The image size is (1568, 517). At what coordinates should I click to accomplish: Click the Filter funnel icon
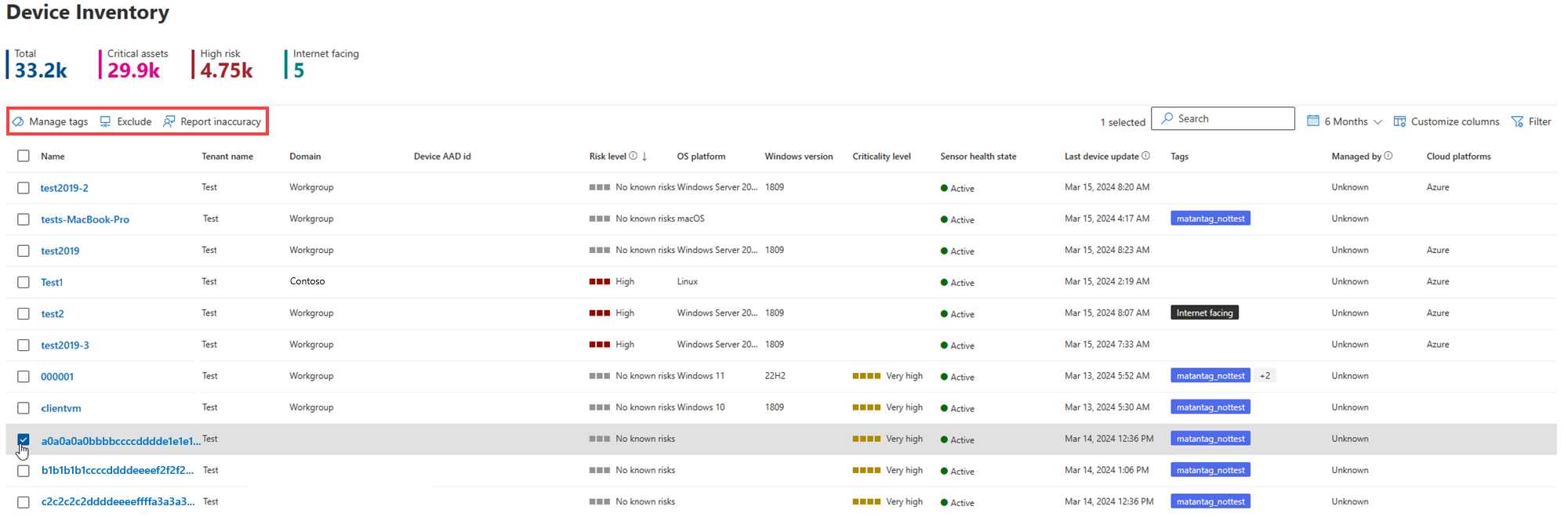(x=1517, y=121)
